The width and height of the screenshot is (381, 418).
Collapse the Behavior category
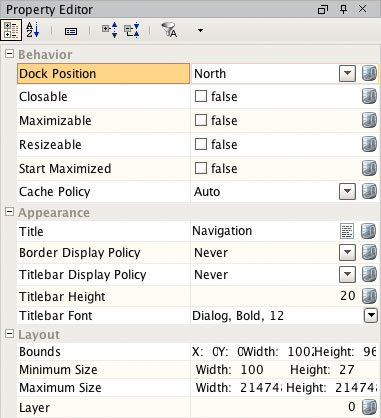click(10, 54)
